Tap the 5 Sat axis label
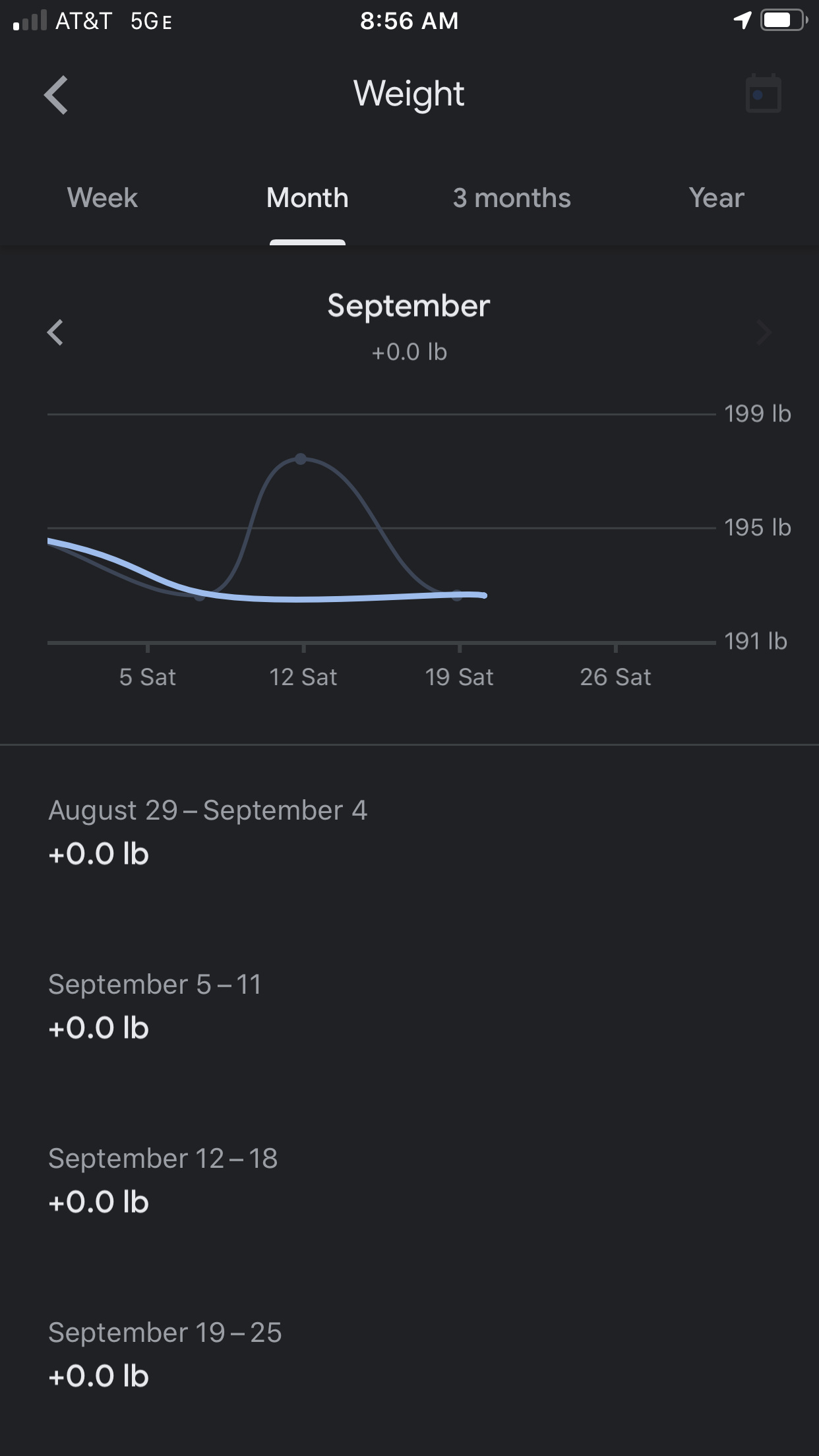819x1456 pixels. tap(147, 677)
